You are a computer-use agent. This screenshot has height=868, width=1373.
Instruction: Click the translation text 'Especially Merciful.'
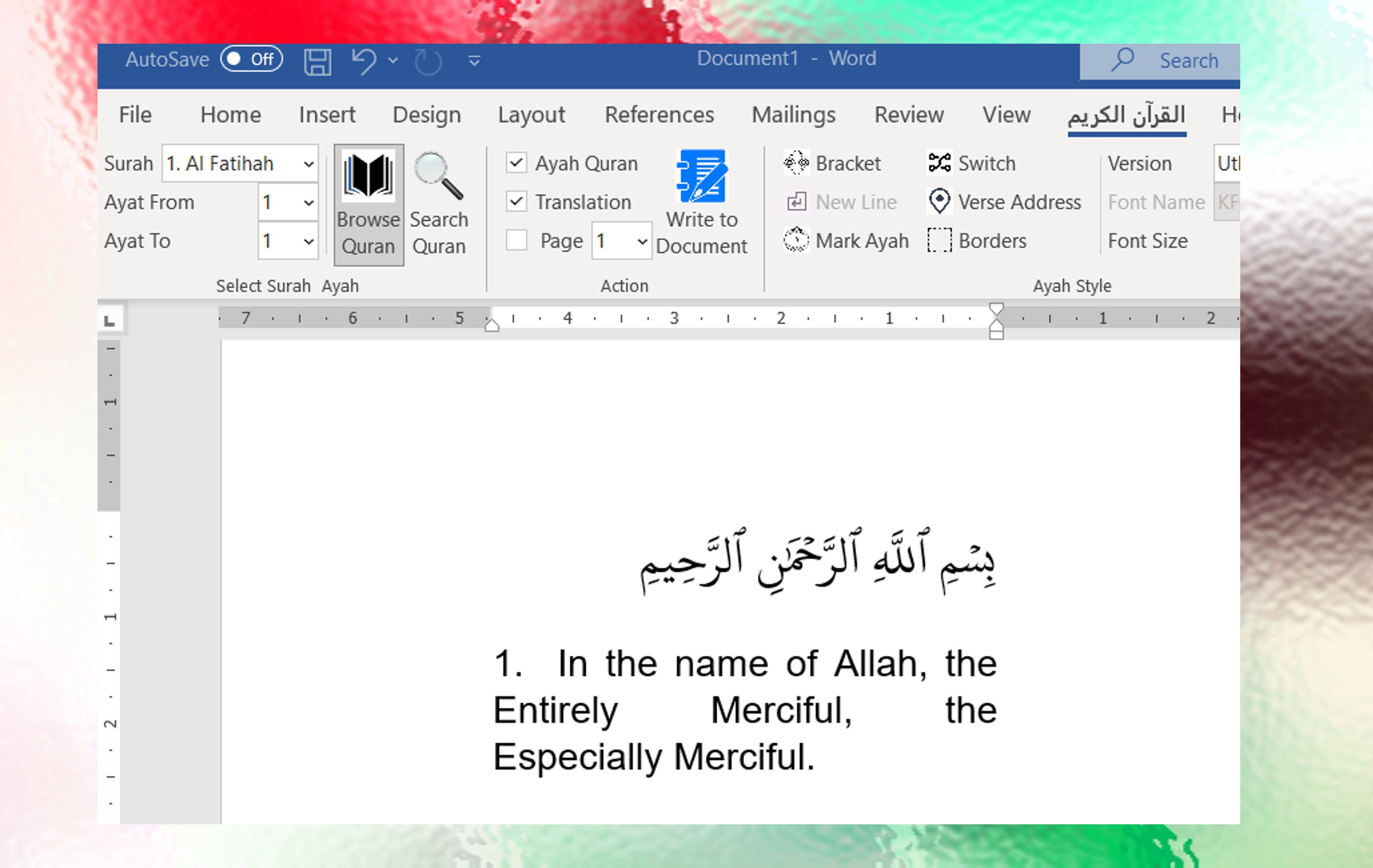point(653,758)
